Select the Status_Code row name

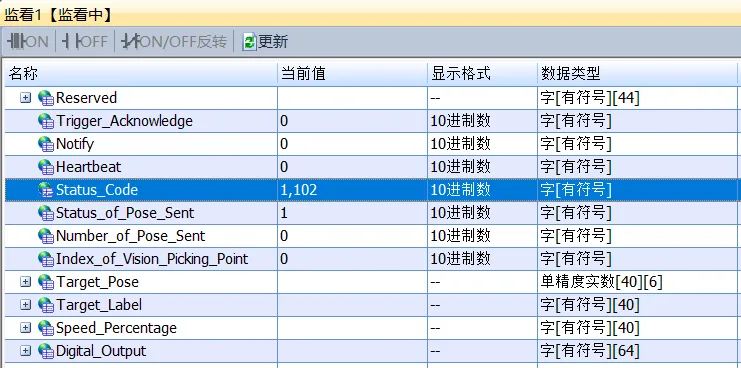97,190
